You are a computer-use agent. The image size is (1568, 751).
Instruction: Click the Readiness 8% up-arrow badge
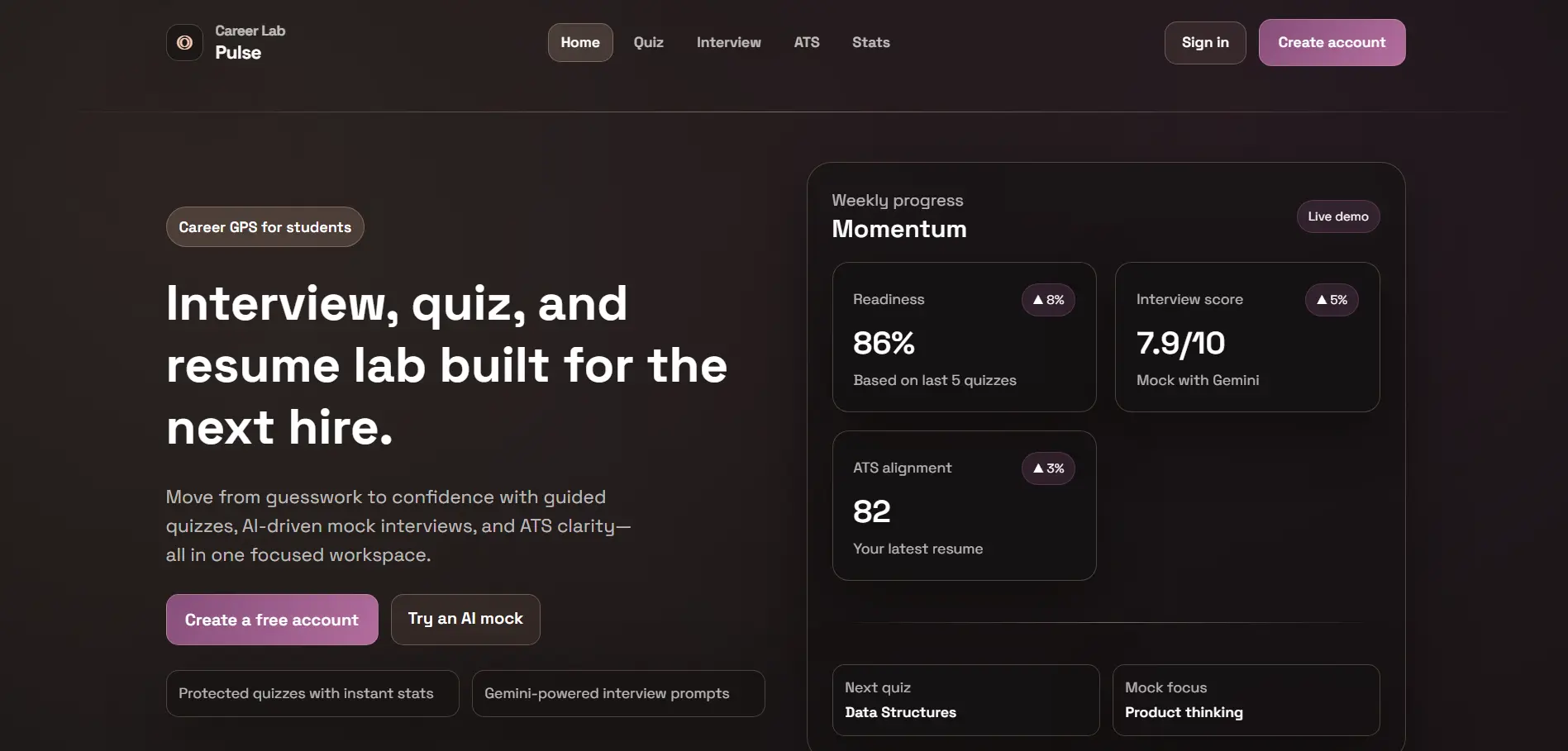pyautogui.click(x=1048, y=300)
